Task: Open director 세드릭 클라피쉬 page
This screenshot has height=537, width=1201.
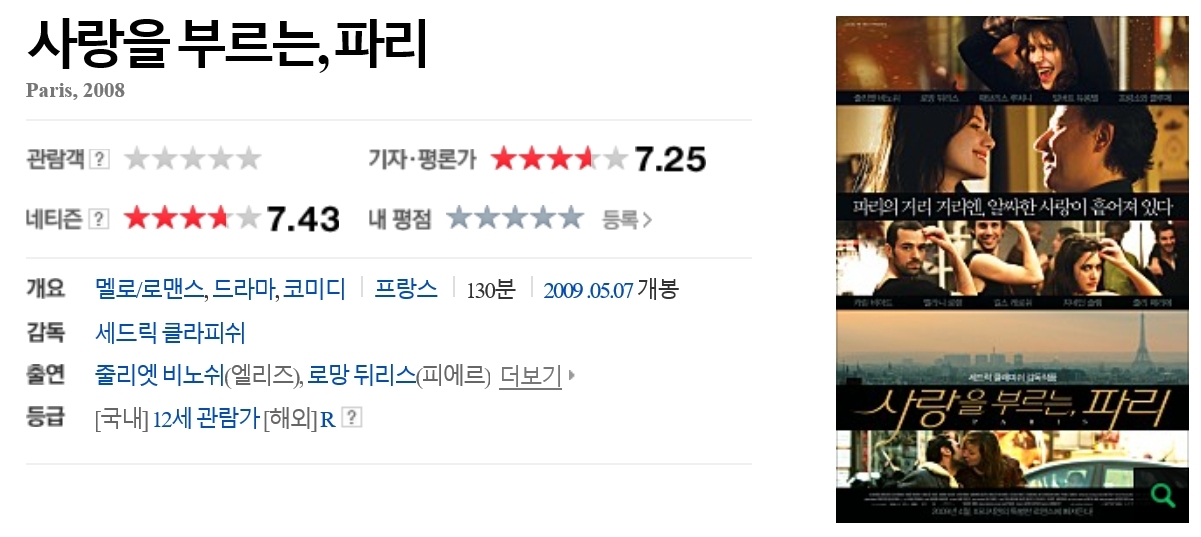Action: [x=170, y=333]
